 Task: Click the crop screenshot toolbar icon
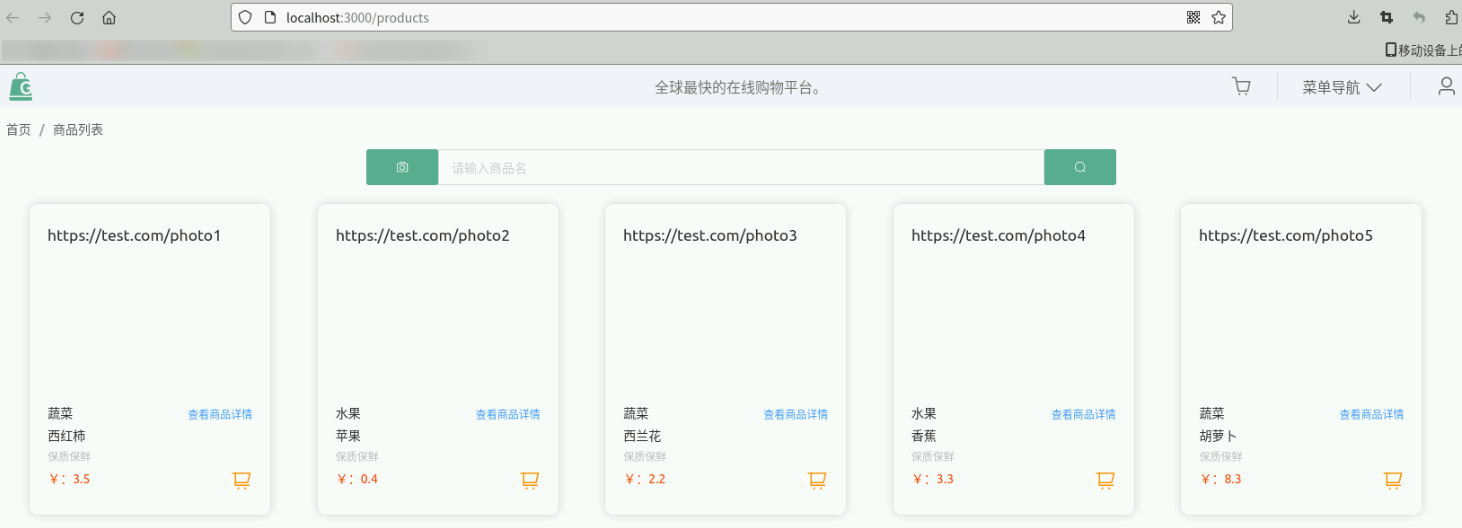pyautogui.click(x=1386, y=17)
